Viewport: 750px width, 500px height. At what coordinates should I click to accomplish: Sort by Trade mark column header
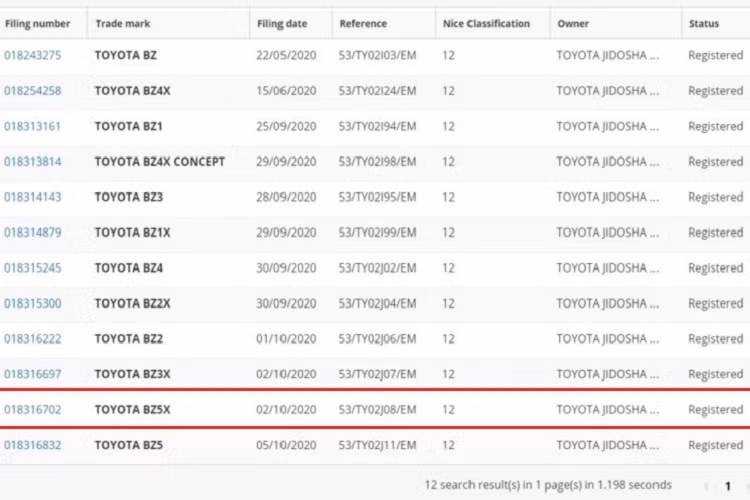point(123,23)
